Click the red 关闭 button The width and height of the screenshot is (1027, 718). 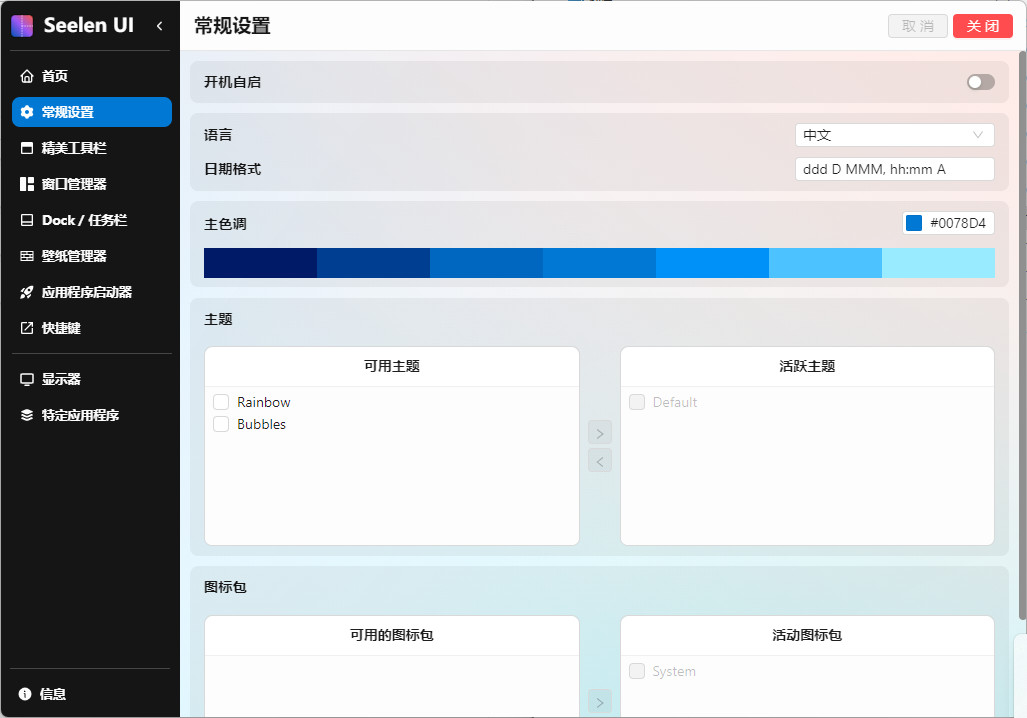pos(982,26)
